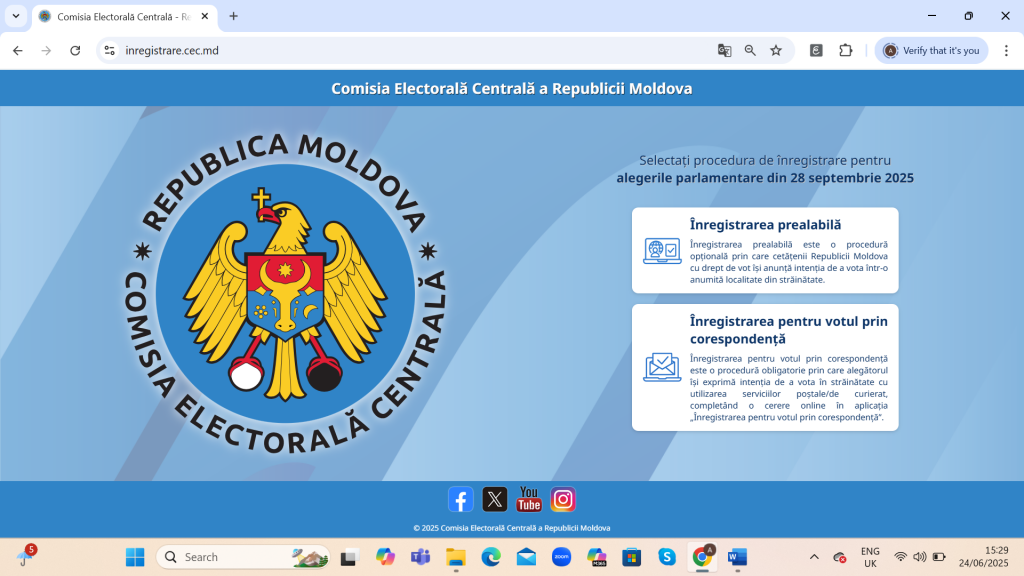Click the Republica Moldova CEC emblem logo
Image resolution: width=1024 pixels, height=576 pixels.
[285, 293]
